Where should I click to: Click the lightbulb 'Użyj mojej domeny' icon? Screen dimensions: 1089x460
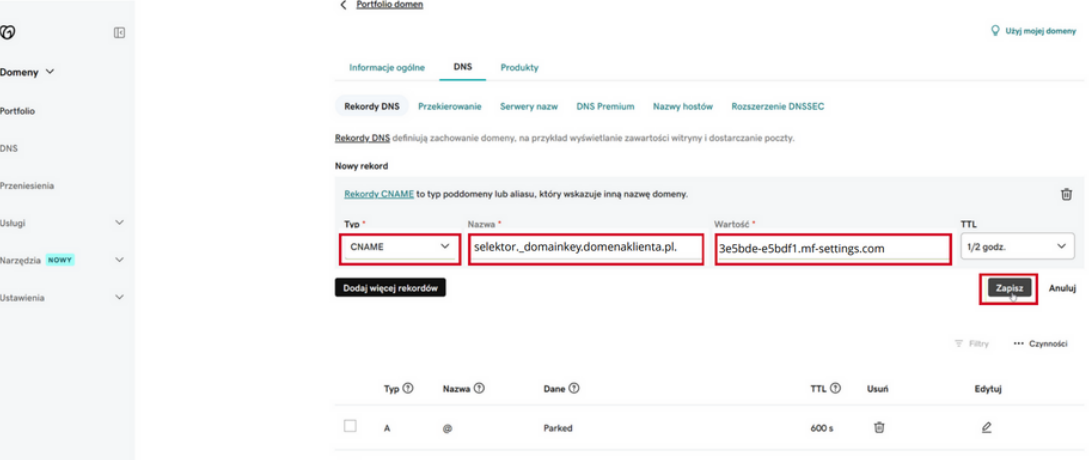point(995,31)
